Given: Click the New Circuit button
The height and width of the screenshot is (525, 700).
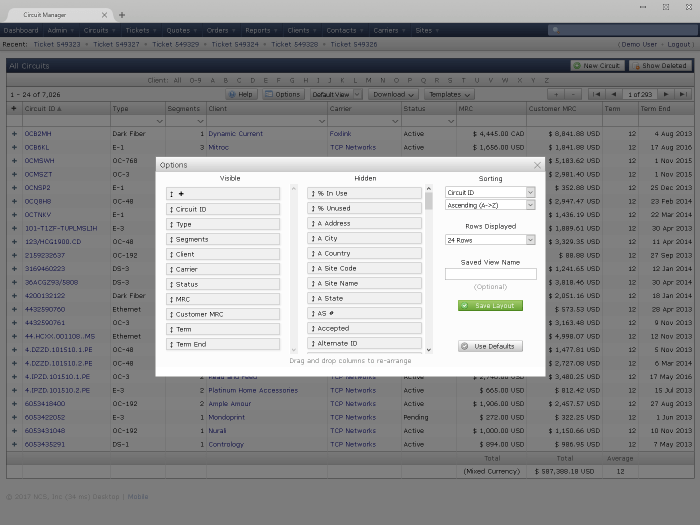Looking at the screenshot, I should click(x=597, y=65).
